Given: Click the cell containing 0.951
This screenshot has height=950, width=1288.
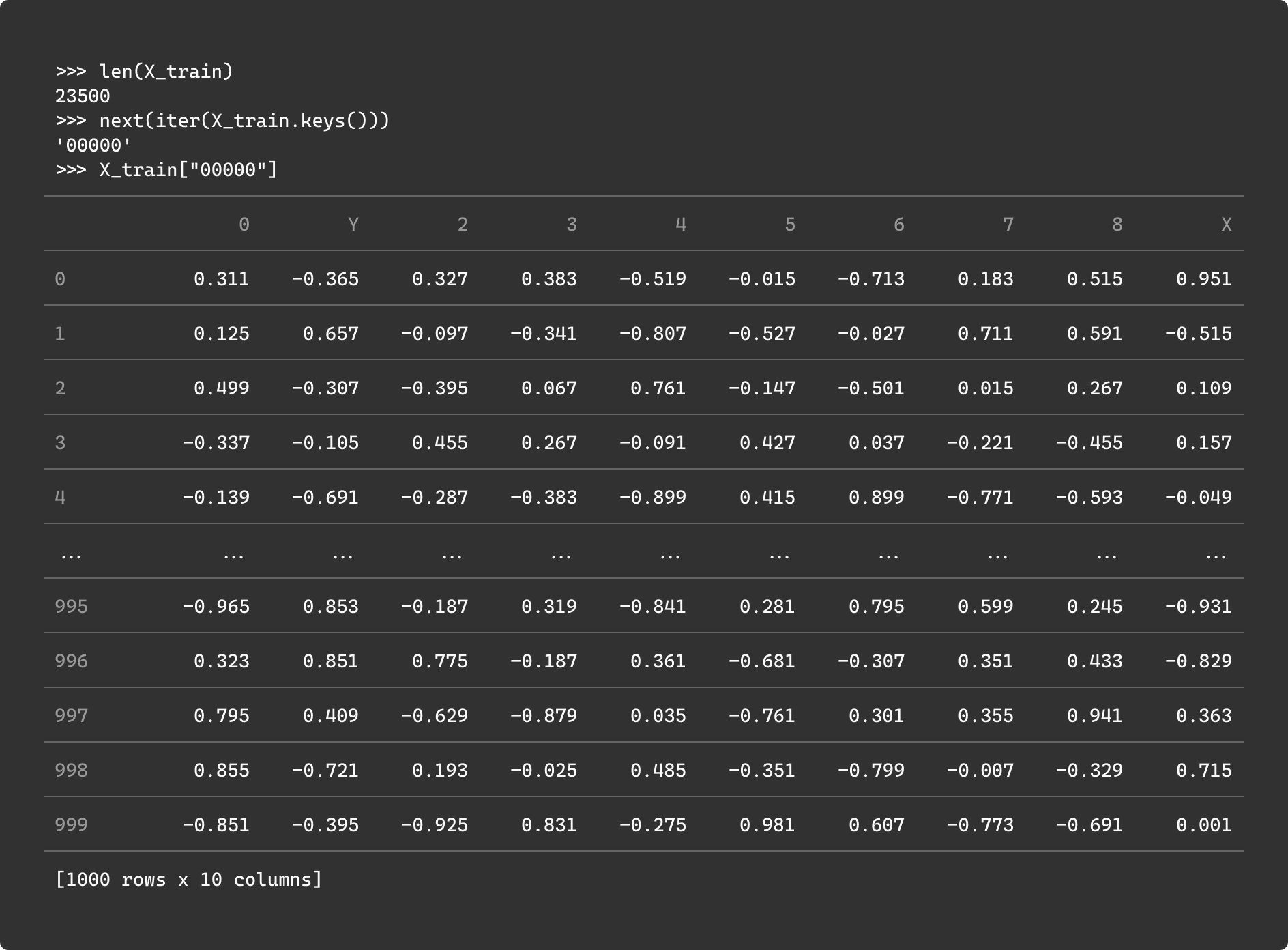Looking at the screenshot, I should (1203, 279).
